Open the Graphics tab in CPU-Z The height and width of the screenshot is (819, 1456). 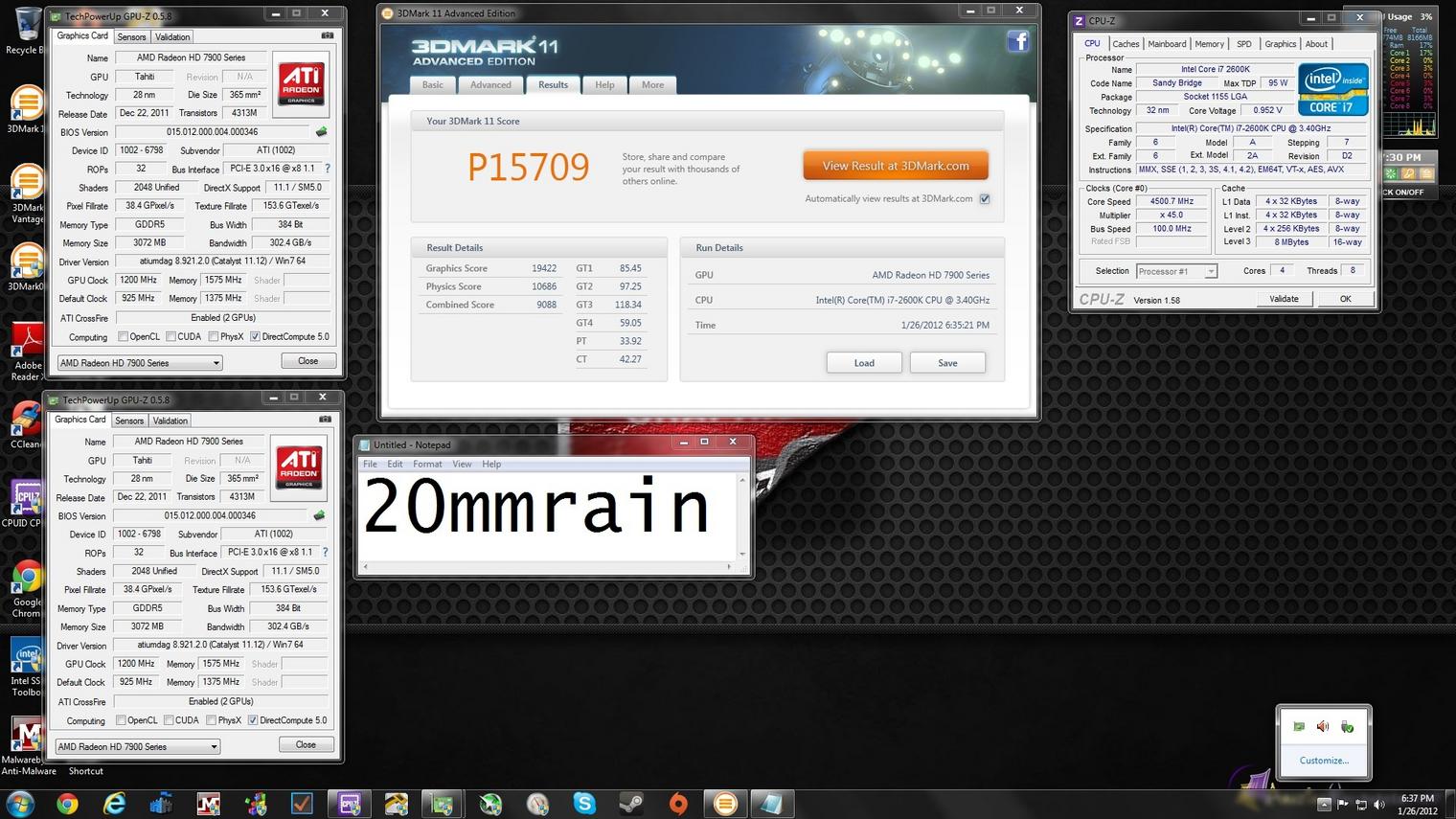click(1280, 44)
